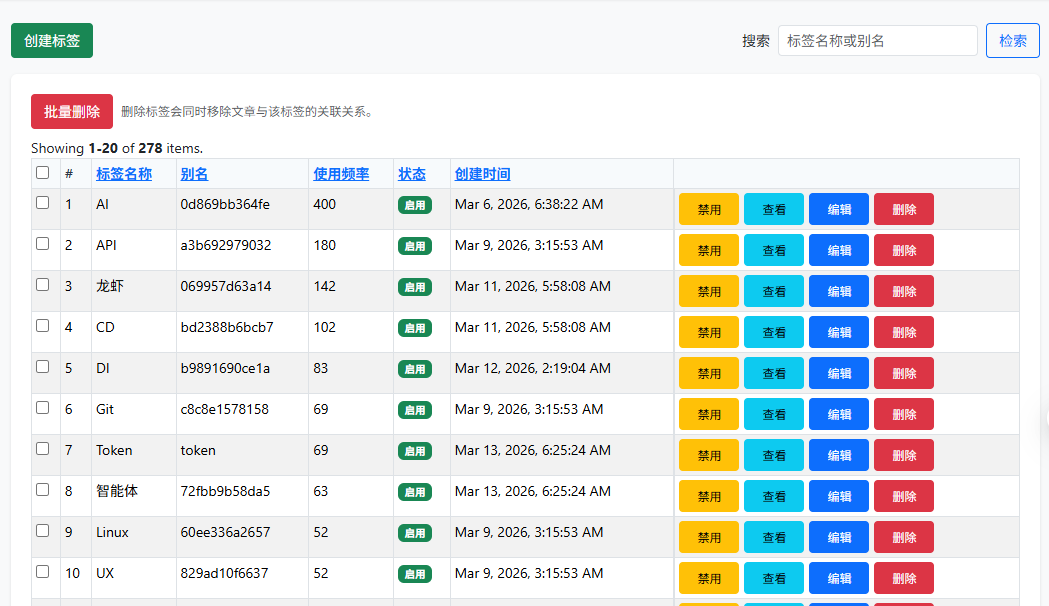This screenshot has width=1049, height=606.
Task: Sort by 创建时间 column header
Action: coord(482,174)
